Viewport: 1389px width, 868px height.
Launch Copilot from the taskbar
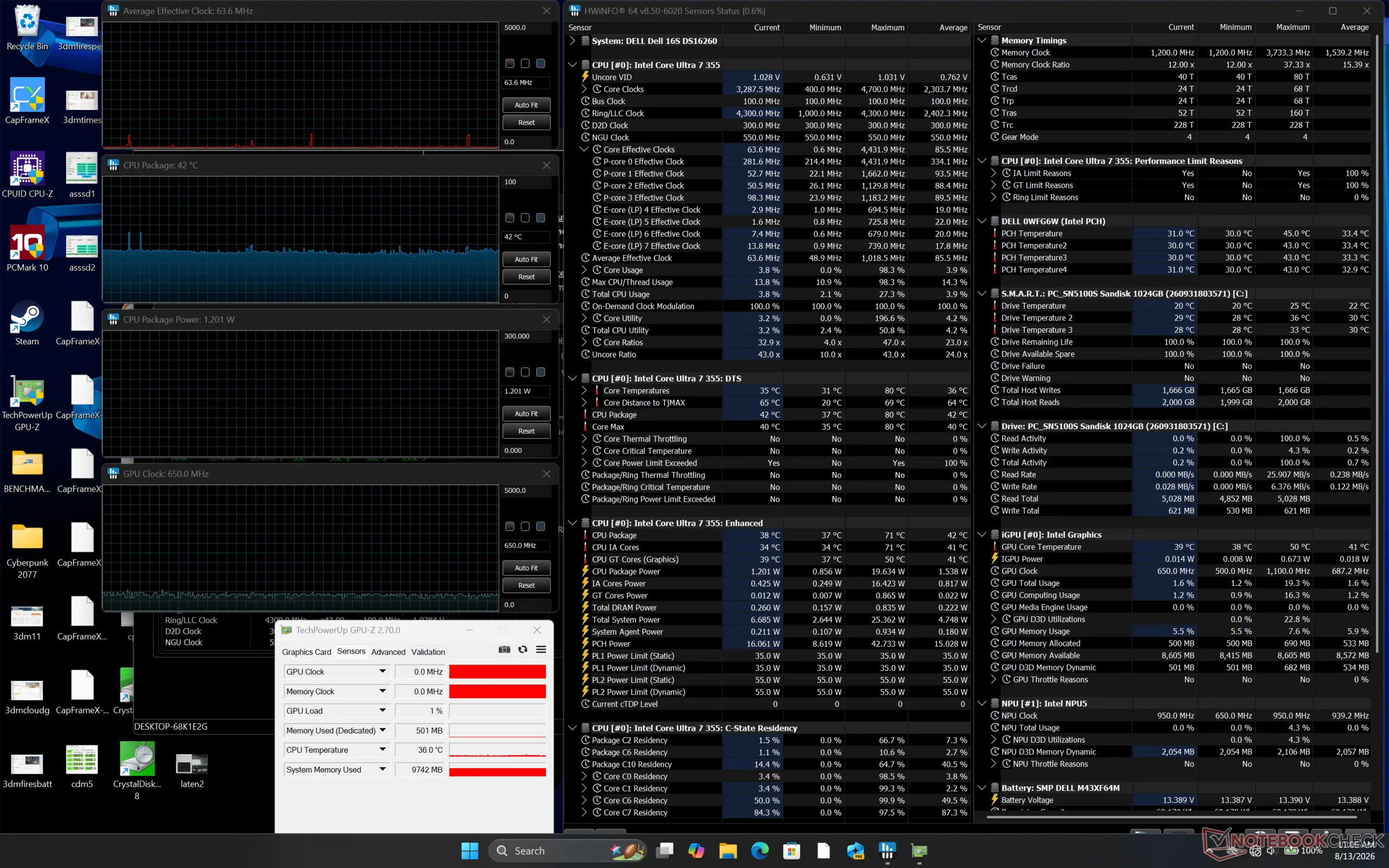tap(696, 850)
